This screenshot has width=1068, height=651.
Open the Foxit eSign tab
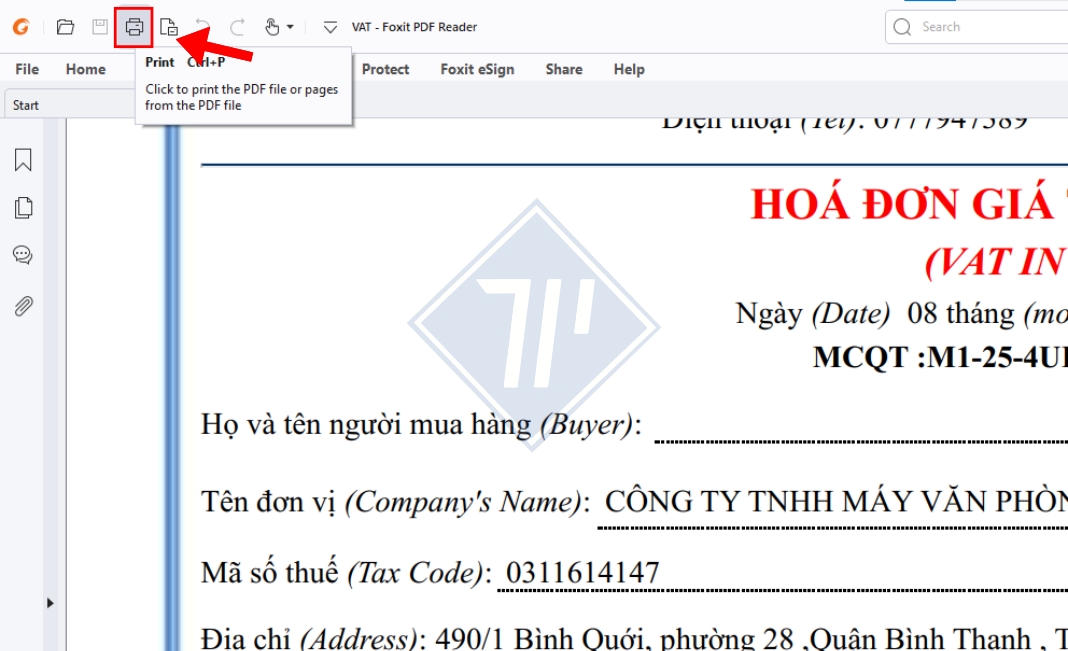(477, 69)
